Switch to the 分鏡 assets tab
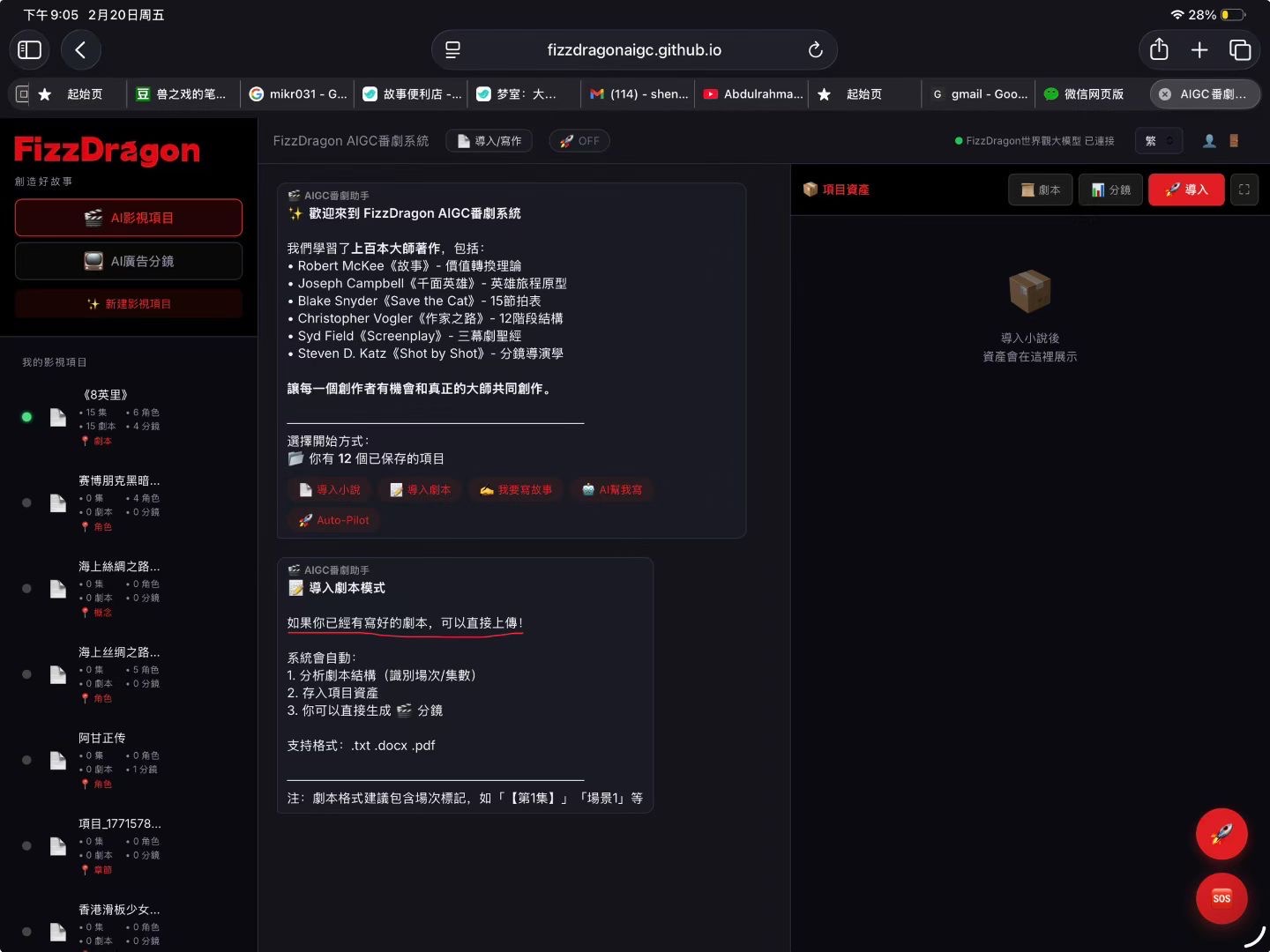Image resolution: width=1270 pixels, height=952 pixels. click(1110, 190)
